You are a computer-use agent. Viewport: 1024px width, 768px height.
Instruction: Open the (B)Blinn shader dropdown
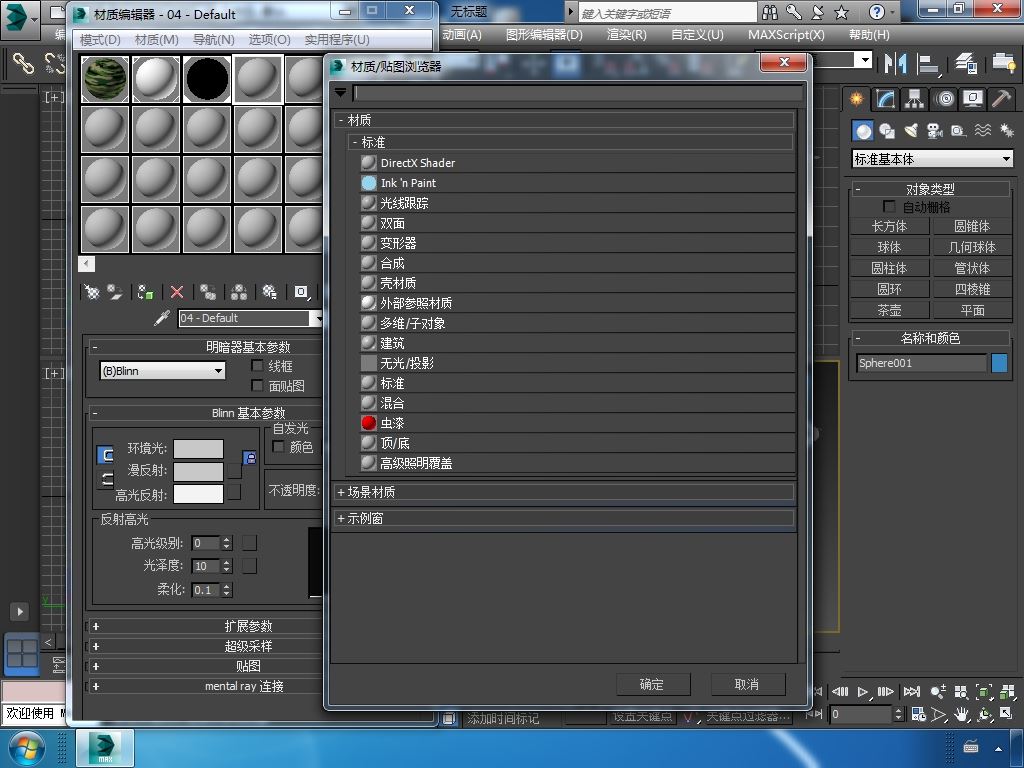[163, 371]
